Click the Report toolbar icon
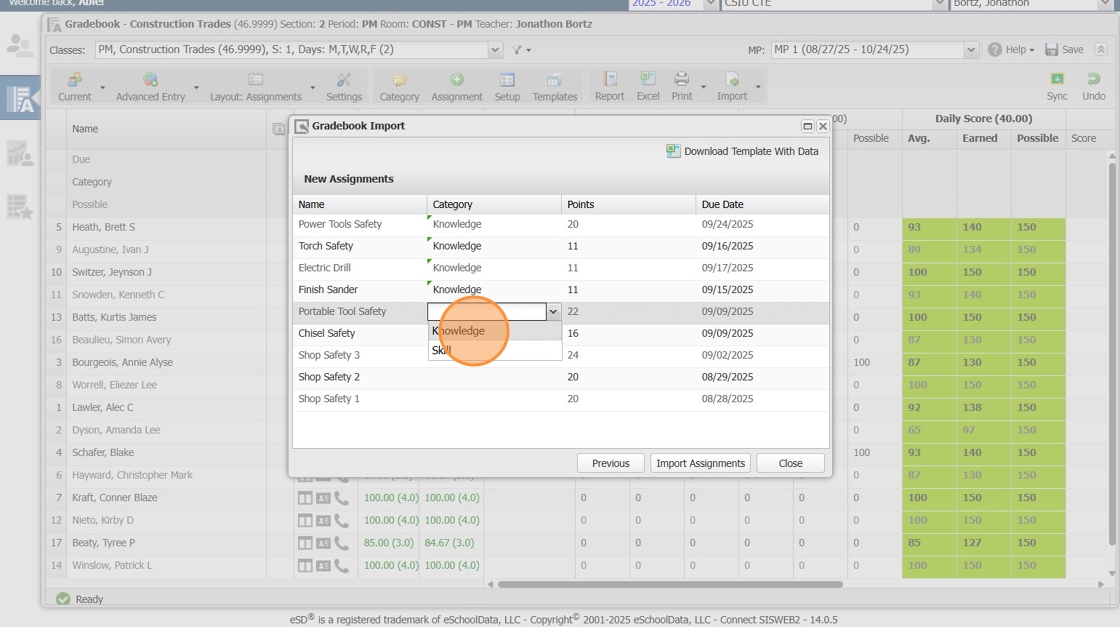This screenshot has width=1120, height=627. (x=609, y=86)
